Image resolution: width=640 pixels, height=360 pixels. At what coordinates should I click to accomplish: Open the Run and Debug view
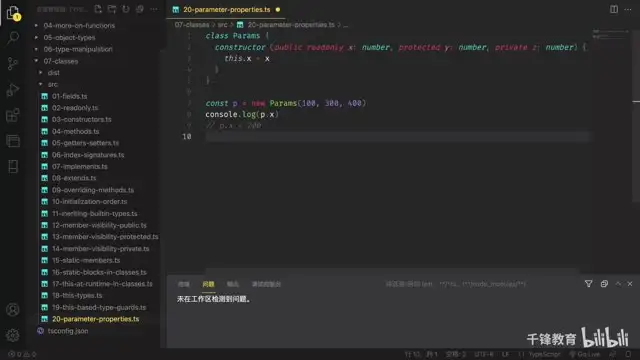click(13, 89)
